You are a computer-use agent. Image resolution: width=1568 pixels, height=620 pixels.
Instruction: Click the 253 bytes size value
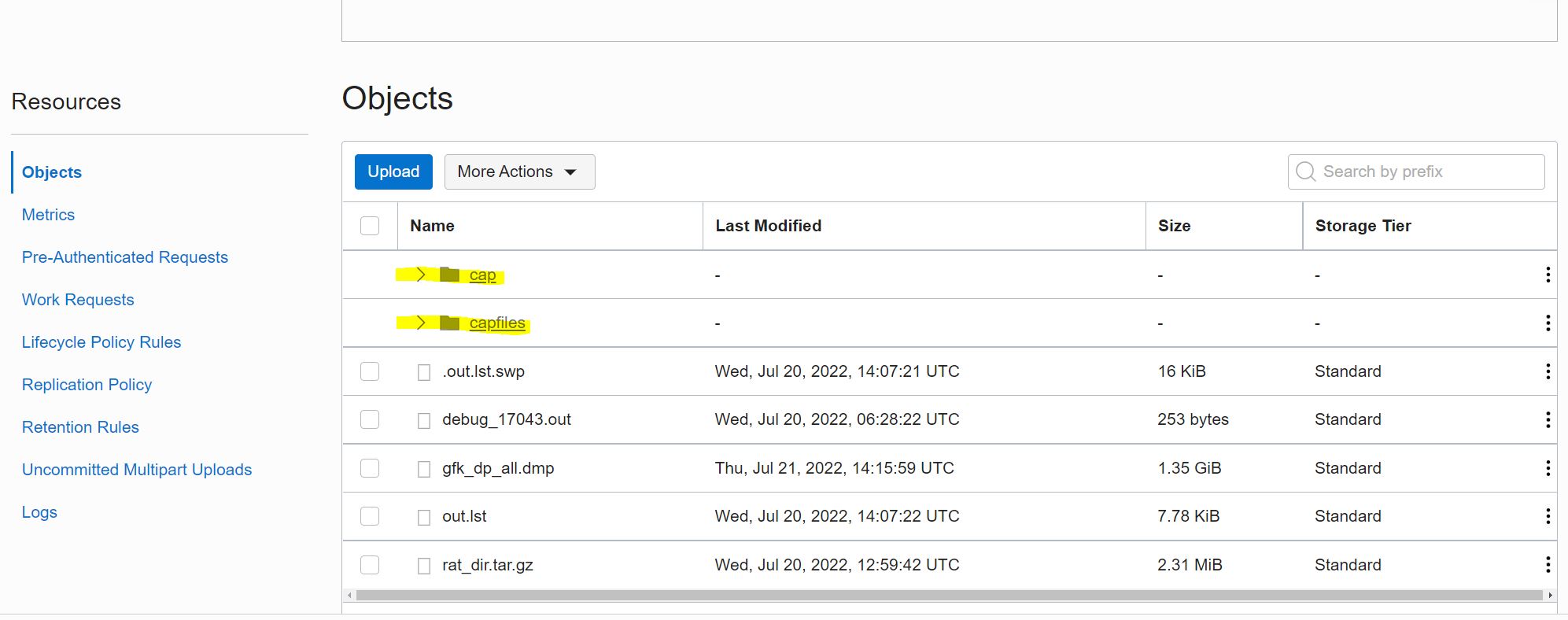point(1193,419)
